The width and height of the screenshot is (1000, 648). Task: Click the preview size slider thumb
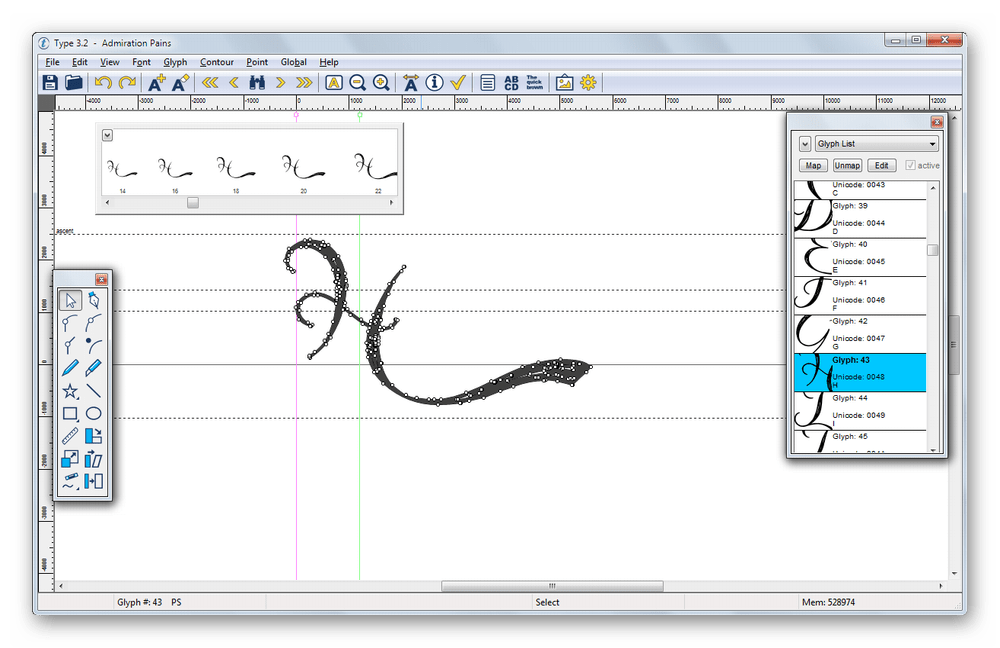[x=193, y=202]
